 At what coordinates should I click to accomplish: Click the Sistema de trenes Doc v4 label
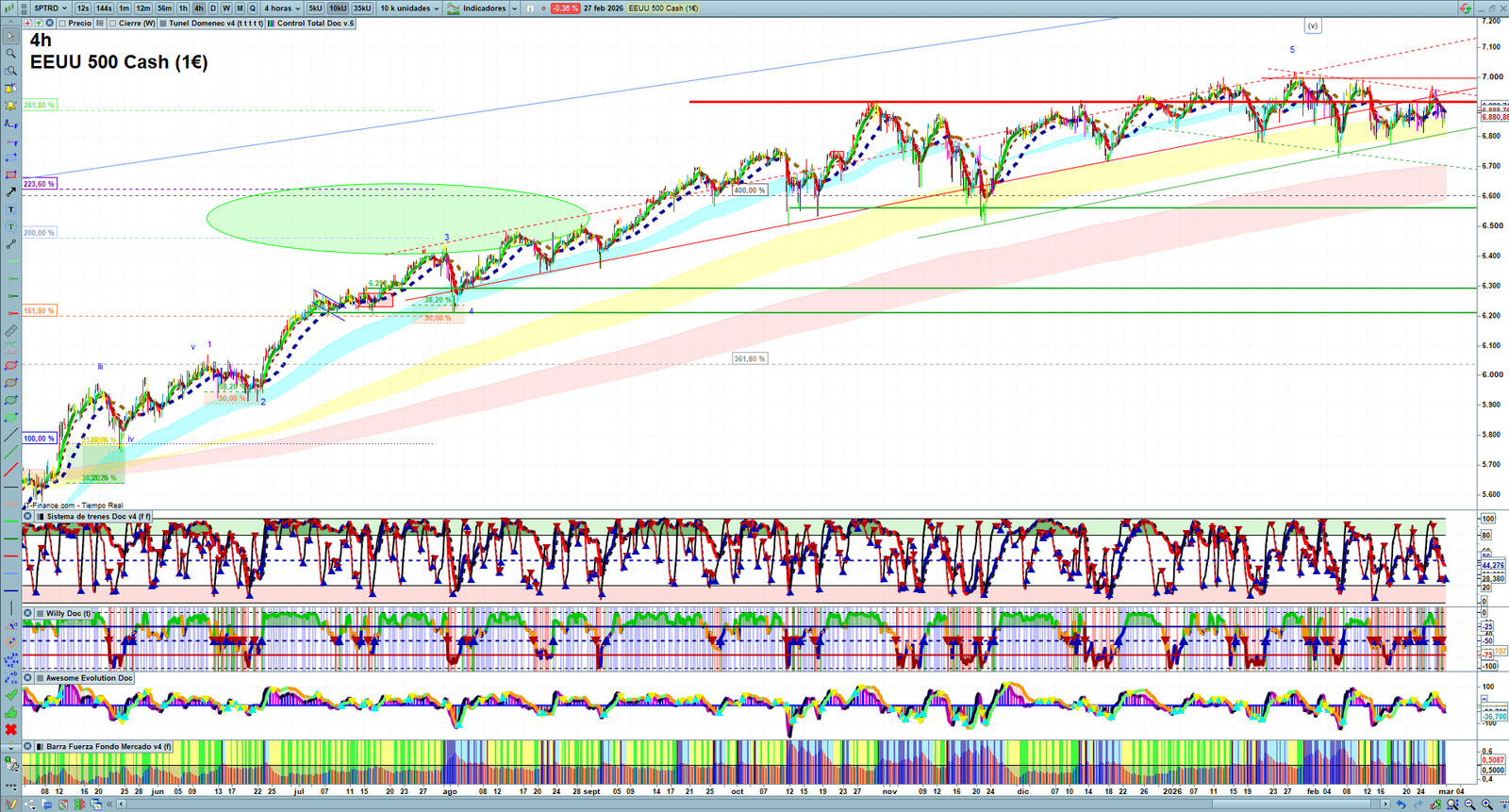(98, 517)
